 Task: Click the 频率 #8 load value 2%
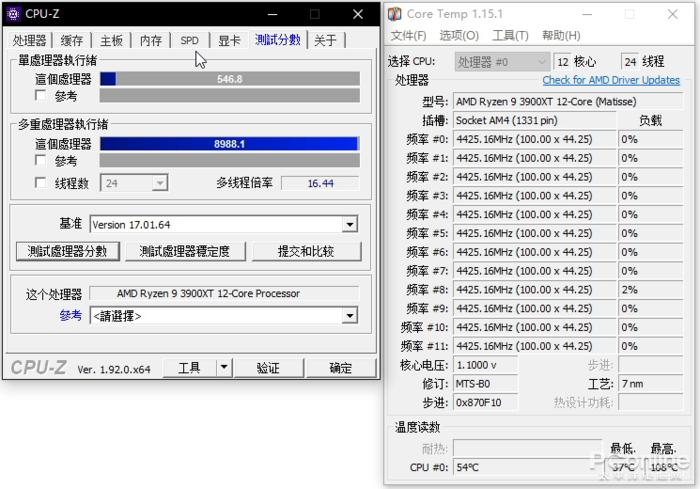(650, 289)
